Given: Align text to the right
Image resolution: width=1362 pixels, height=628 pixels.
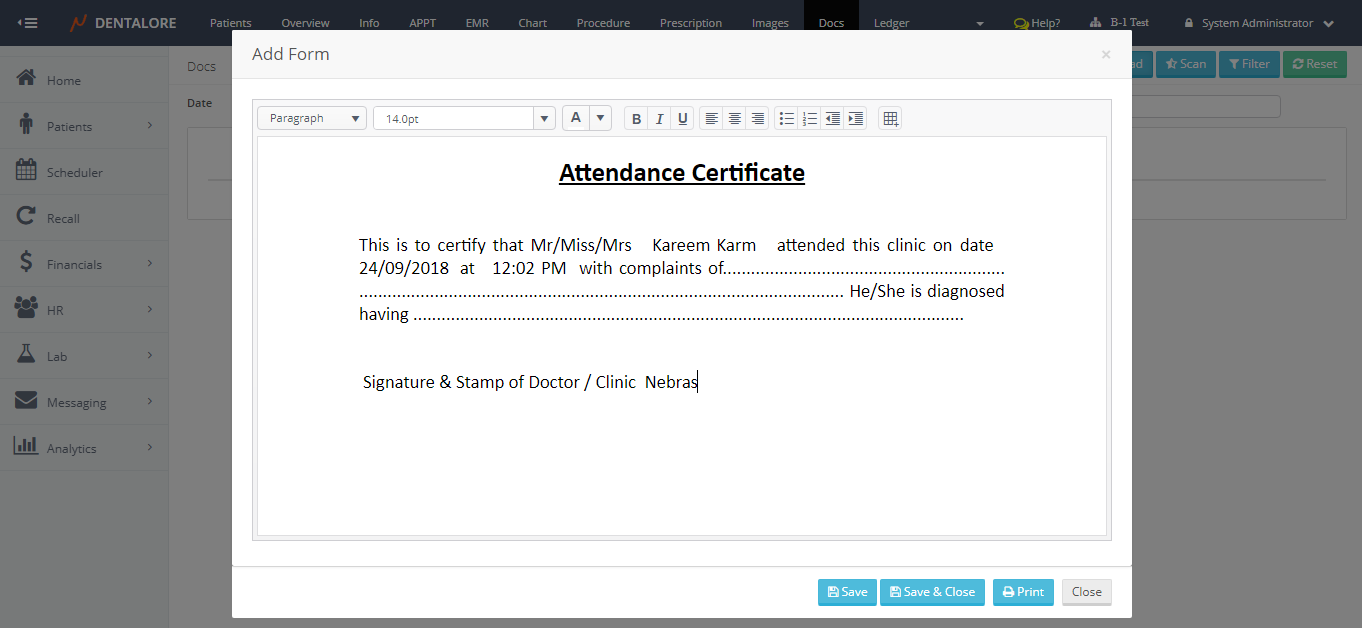Looking at the screenshot, I should (758, 119).
